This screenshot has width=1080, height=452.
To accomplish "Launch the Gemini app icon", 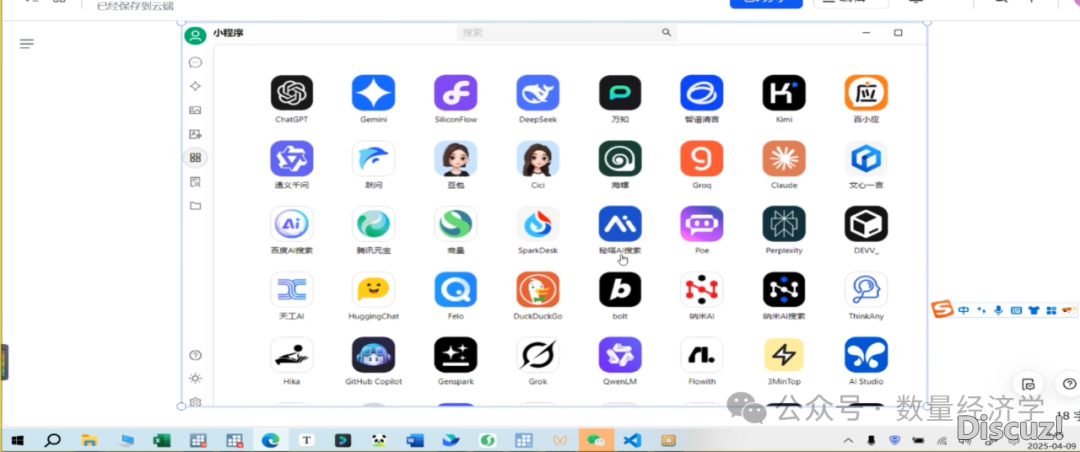I will 373,93.
